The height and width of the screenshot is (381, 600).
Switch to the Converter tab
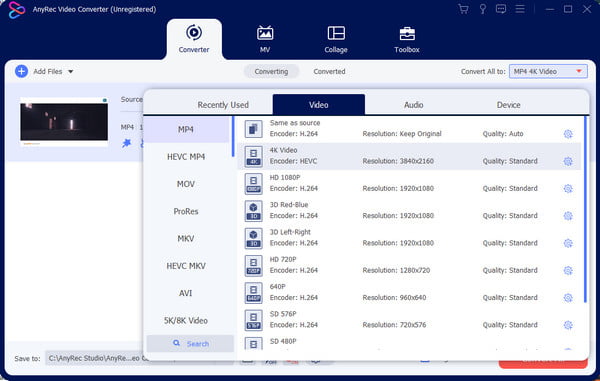pyautogui.click(x=194, y=39)
